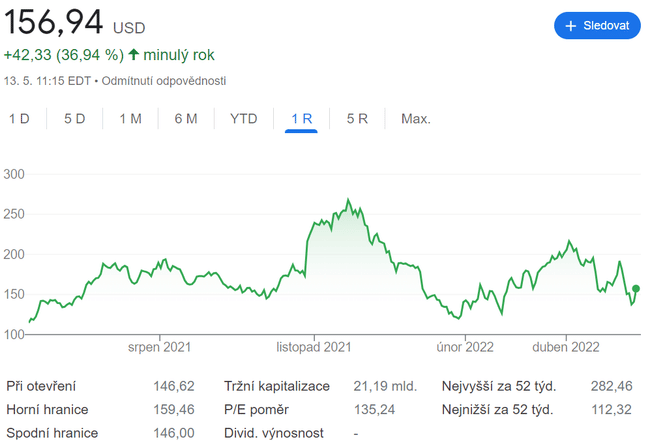This screenshot has height=441, width=650.
Task: Click the Tržní kapitalizace label
Action: pos(276,386)
